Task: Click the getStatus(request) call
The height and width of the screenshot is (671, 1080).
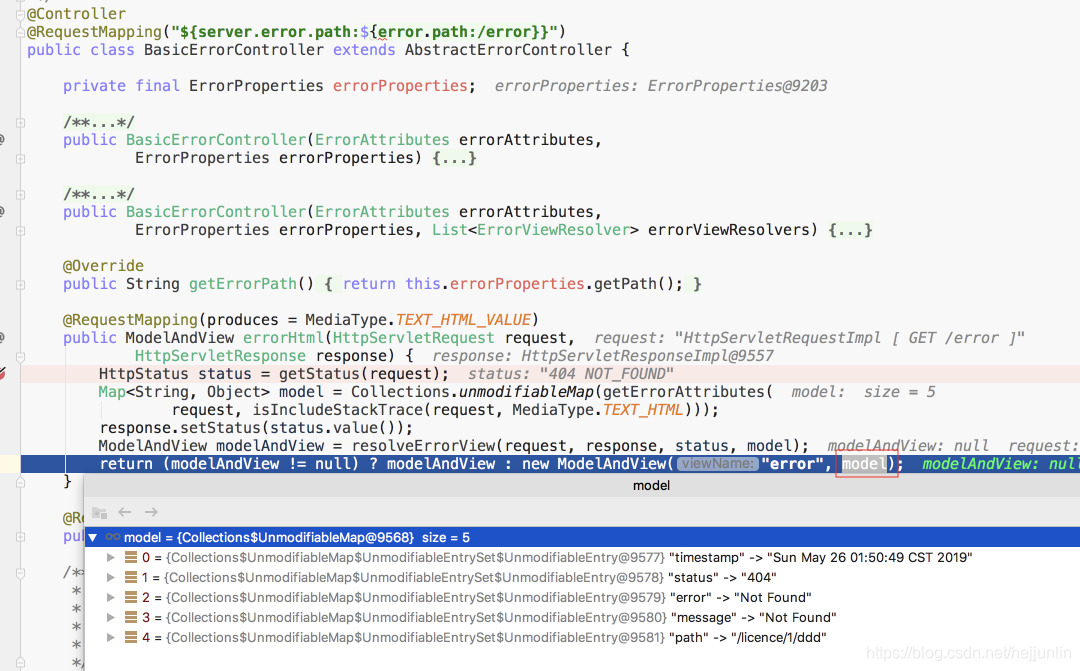Action: pos(358,374)
